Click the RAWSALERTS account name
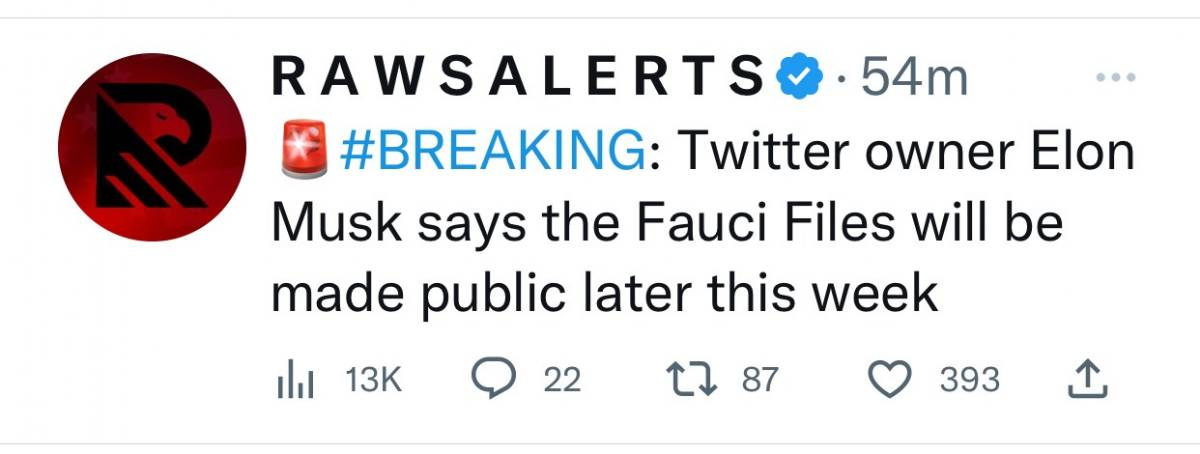This screenshot has width=1200, height=454. coord(518,78)
